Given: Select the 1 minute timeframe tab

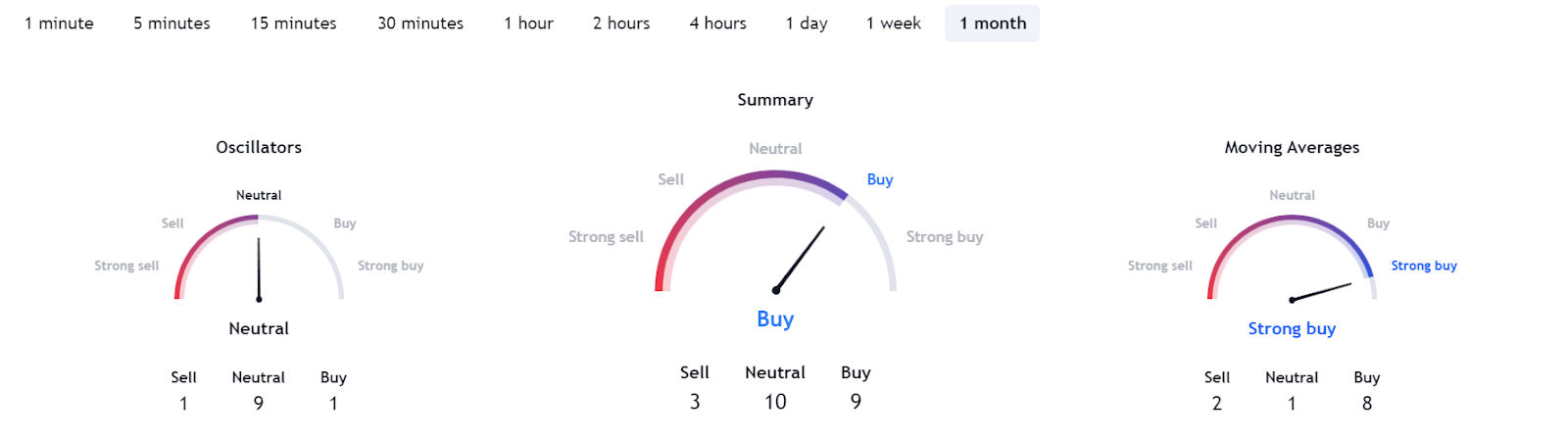Looking at the screenshot, I should [60, 24].
